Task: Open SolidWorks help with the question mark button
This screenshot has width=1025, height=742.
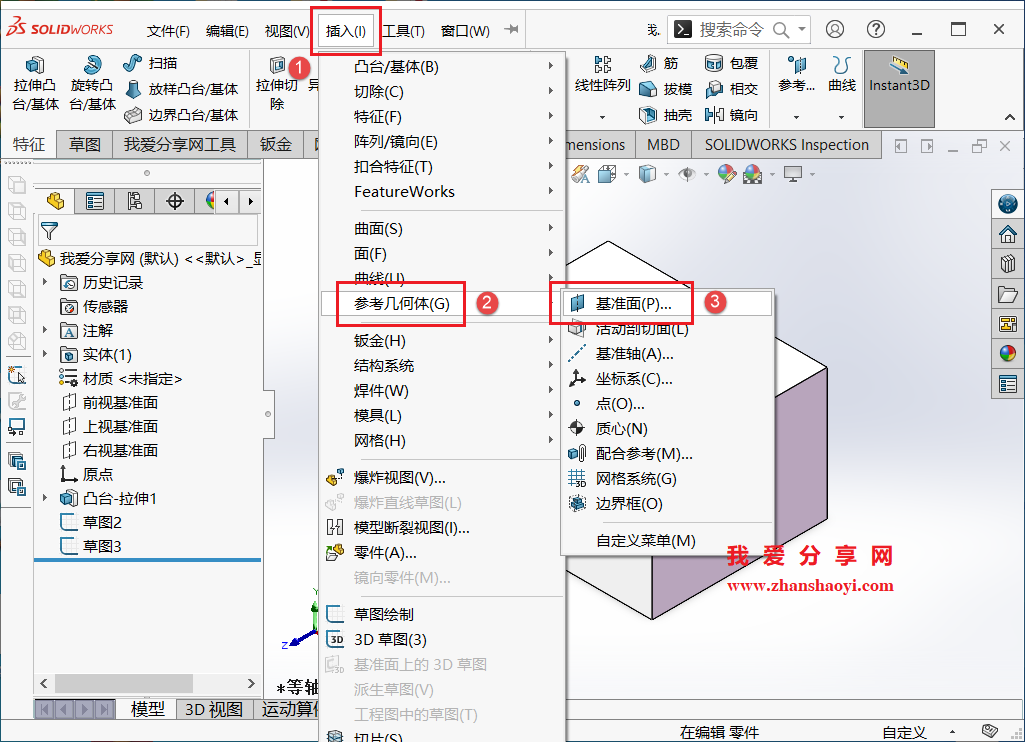Action: pyautogui.click(x=875, y=29)
